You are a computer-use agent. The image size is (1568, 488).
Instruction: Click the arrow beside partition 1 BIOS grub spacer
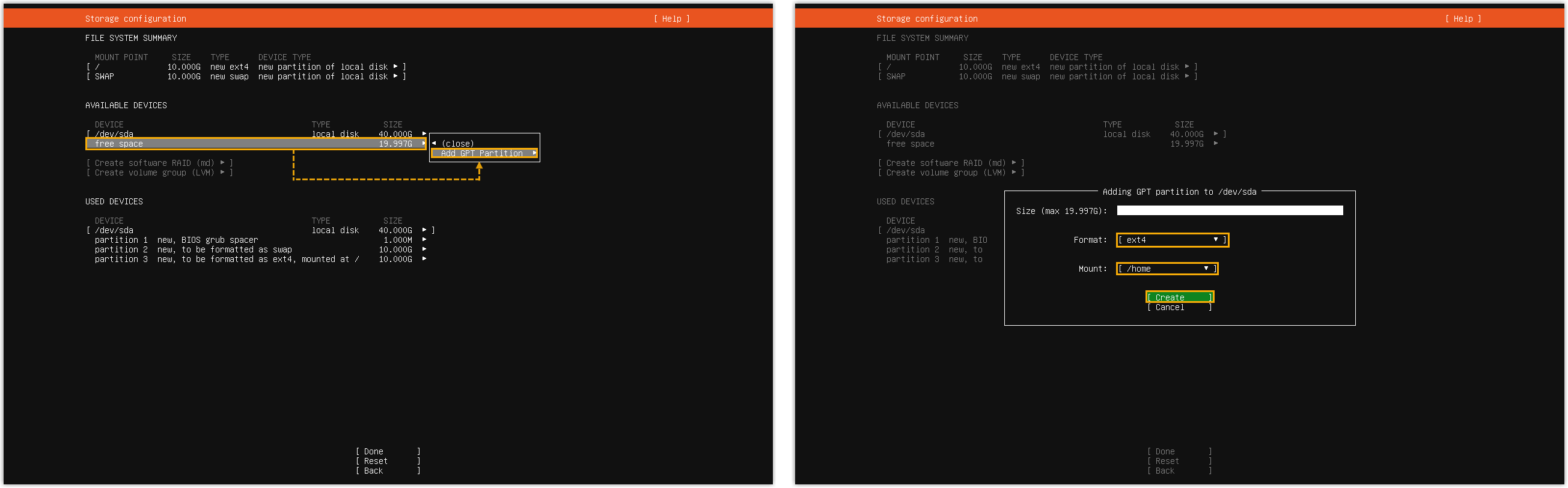coord(424,240)
